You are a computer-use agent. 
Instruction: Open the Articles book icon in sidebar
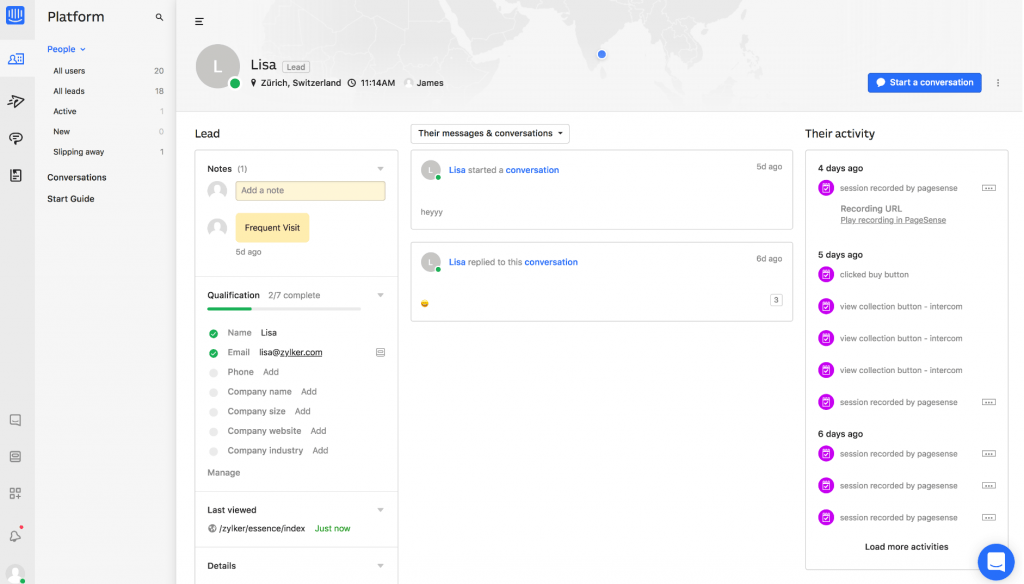tap(16, 176)
